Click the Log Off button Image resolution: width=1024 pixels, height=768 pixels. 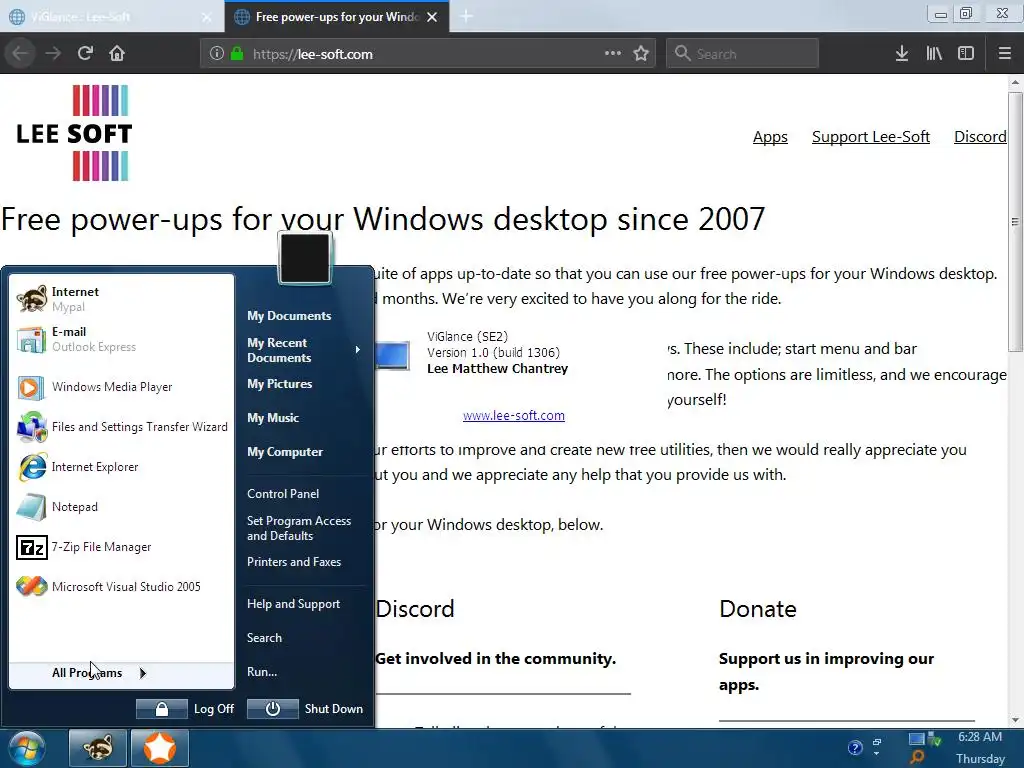coord(185,709)
